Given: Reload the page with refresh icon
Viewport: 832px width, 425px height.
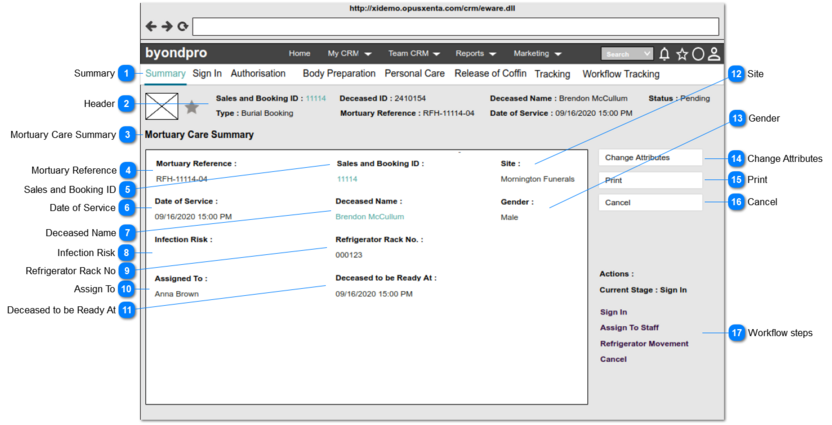Looking at the screenshot, I should (183, 26).
